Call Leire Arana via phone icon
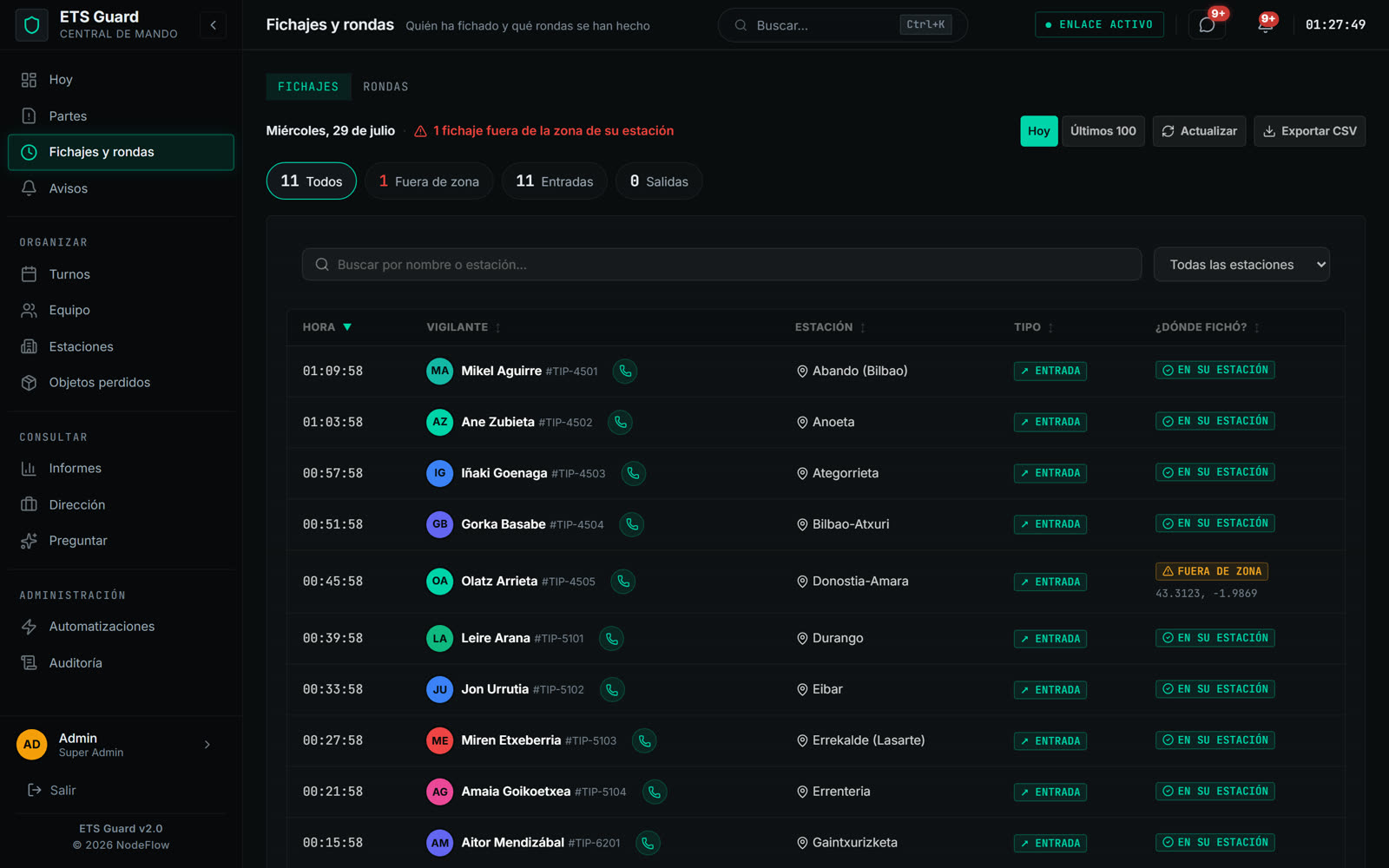1389x868 pixels. coord(611,639)
